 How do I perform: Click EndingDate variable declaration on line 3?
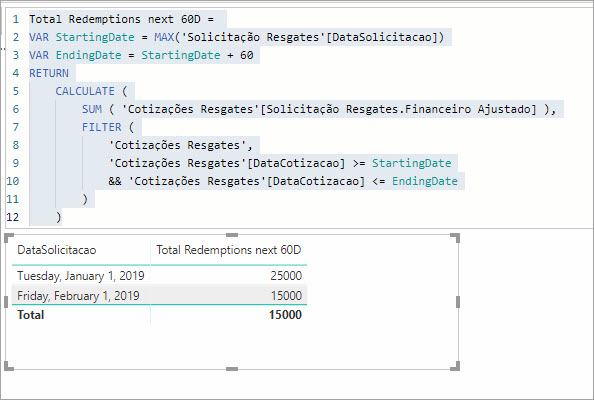(x=89, y=55)
